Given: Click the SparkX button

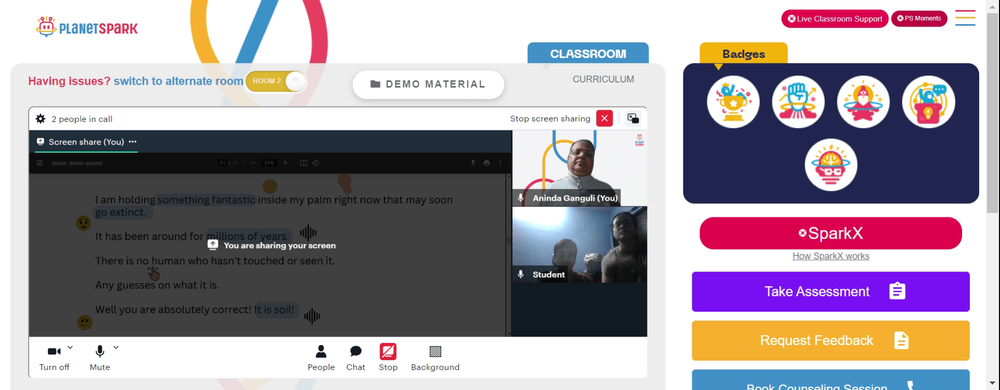Looking at the screenshot, I should tap(830, 233).
